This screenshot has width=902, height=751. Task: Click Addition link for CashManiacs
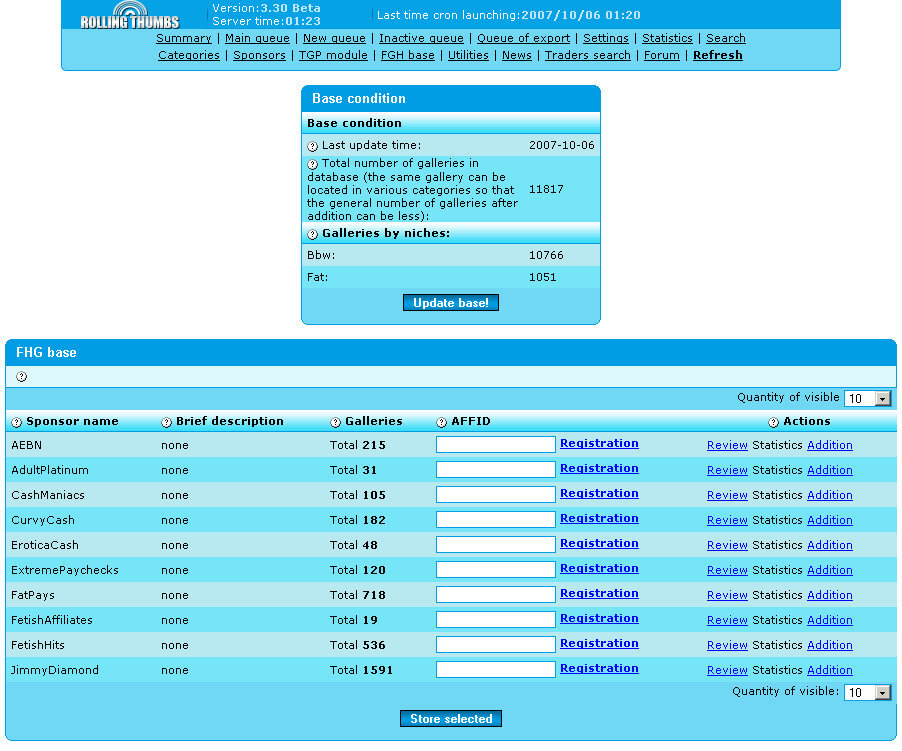(830, 495)
